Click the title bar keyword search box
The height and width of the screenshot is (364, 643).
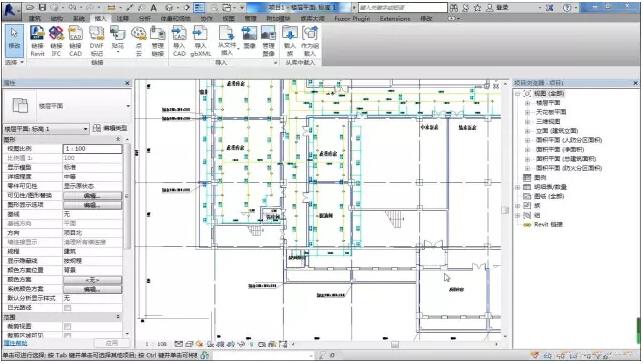(403, 7)
